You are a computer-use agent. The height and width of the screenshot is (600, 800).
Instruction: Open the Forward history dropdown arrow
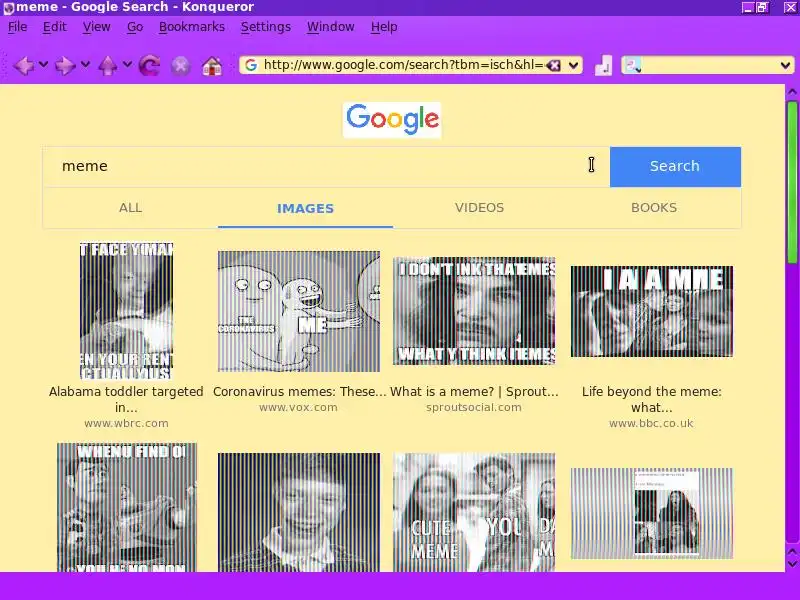pyautogui.click(x=86, y=64)
